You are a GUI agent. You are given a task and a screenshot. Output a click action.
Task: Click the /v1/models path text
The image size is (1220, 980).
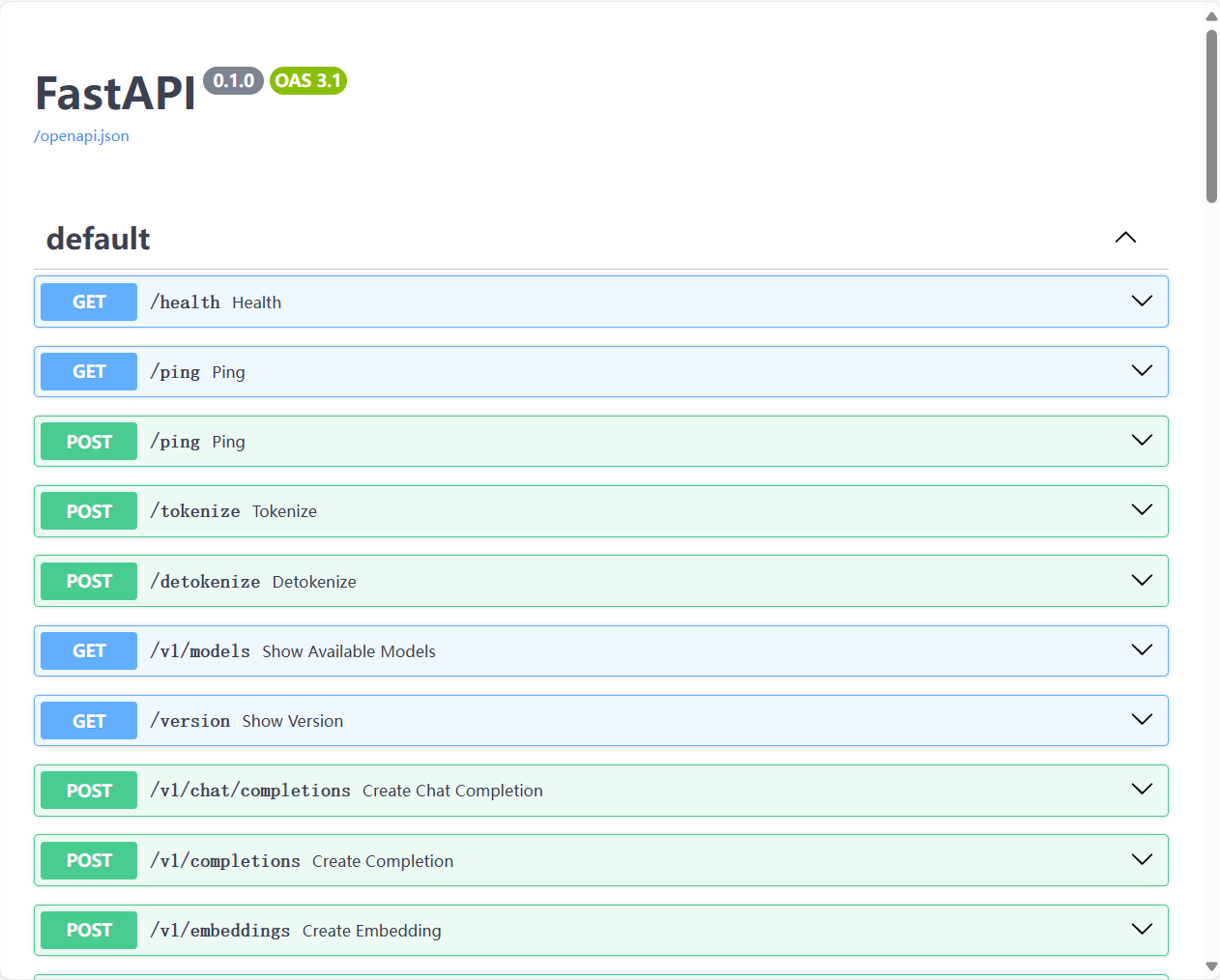pyautogui.click(x=200, y=651)
